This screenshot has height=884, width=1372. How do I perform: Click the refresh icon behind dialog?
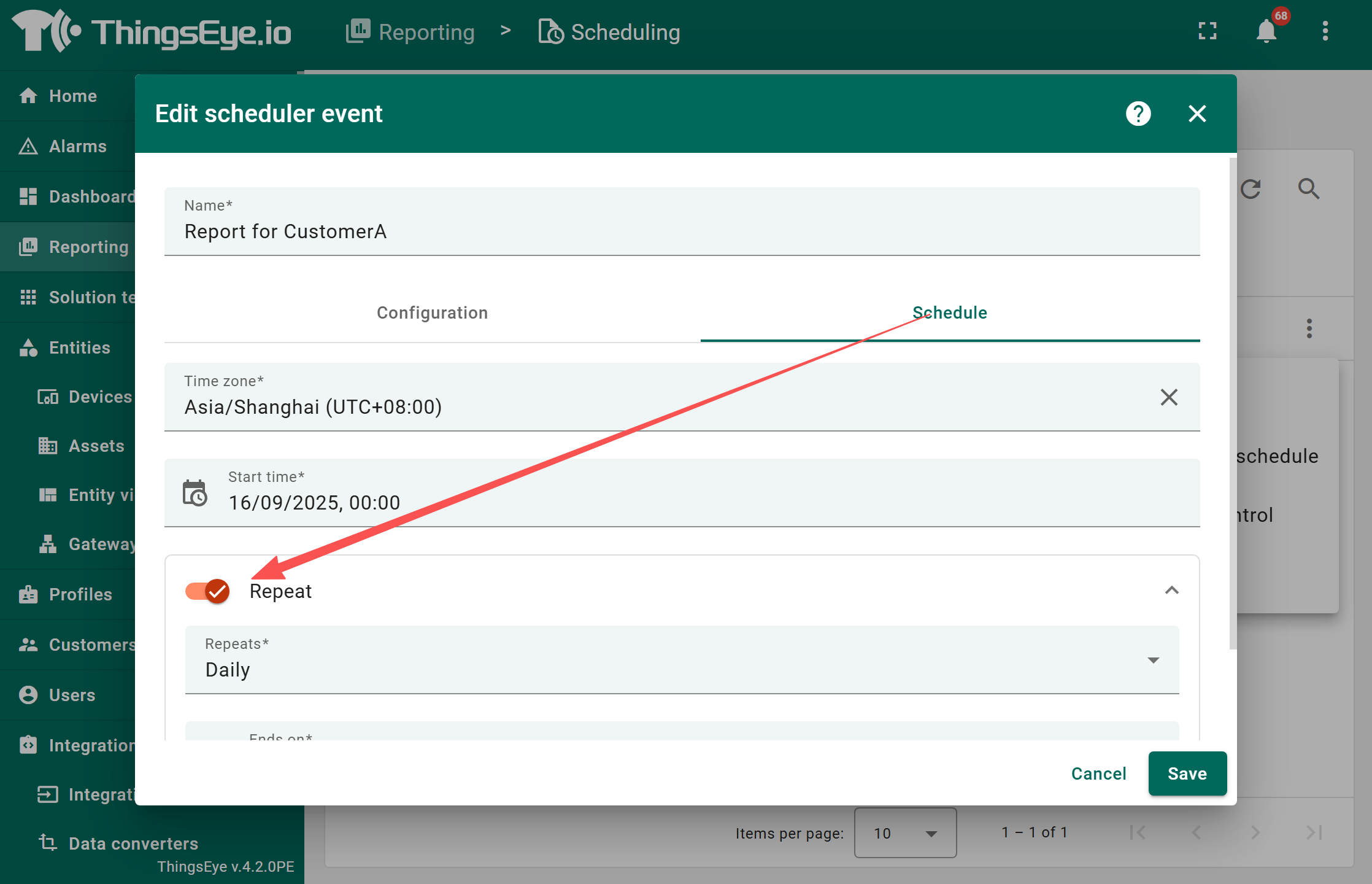[x=1251, y=188]
